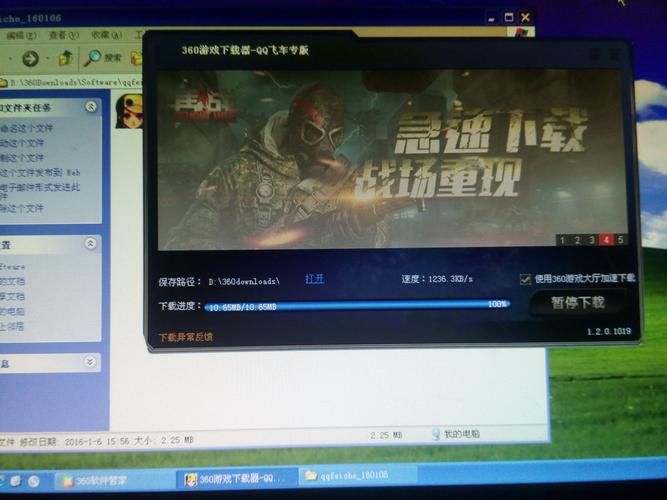Click 以电子邮件形式发送此文件 link
667x500 pixels.
click(40, 190)
